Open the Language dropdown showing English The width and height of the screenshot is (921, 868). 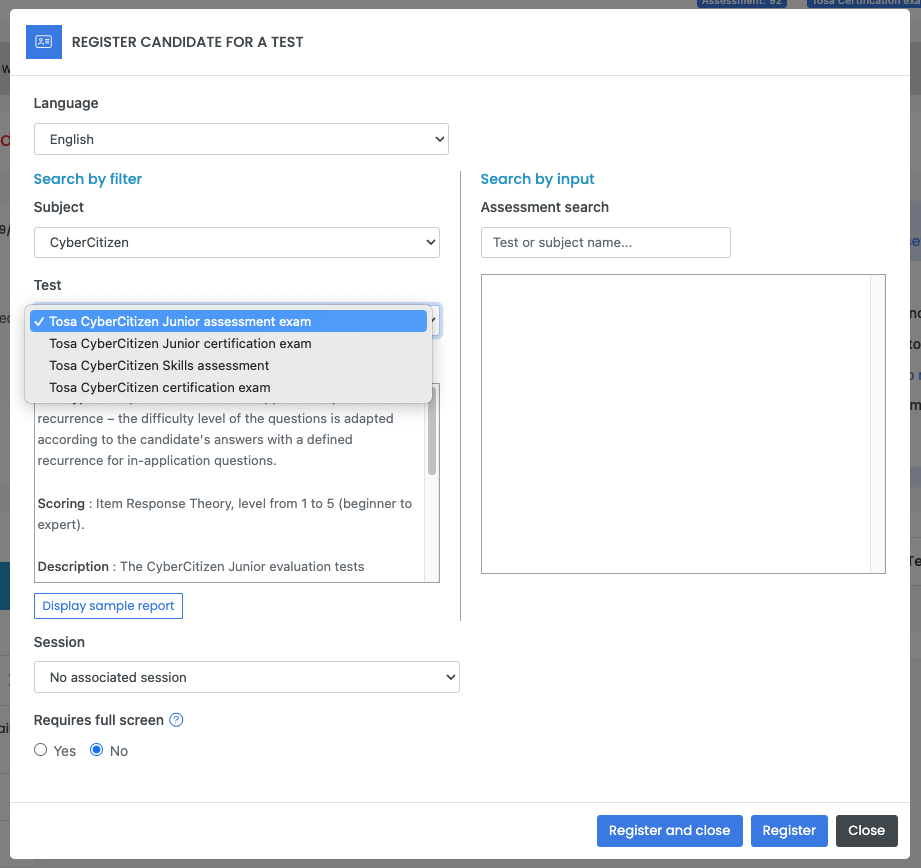tap(241, 139)
